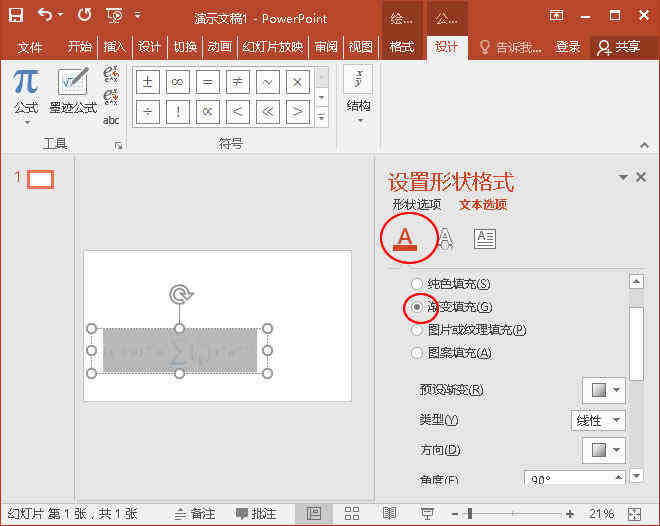Open the format pane options arrow

click(x=623, y=177)
